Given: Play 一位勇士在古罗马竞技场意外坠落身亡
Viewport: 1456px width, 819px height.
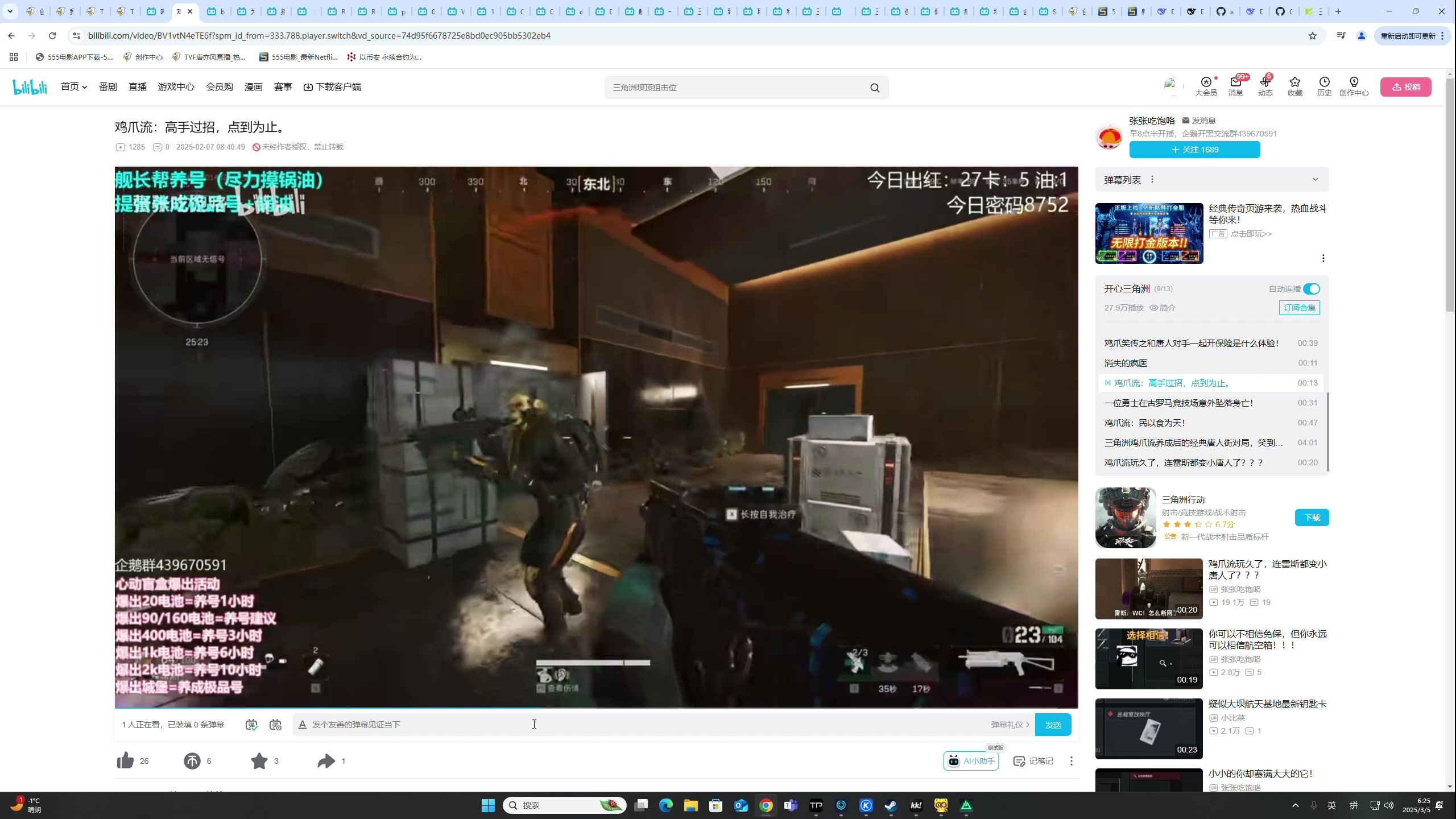Looking at the screenshot, I should [x=1210, y=403].
